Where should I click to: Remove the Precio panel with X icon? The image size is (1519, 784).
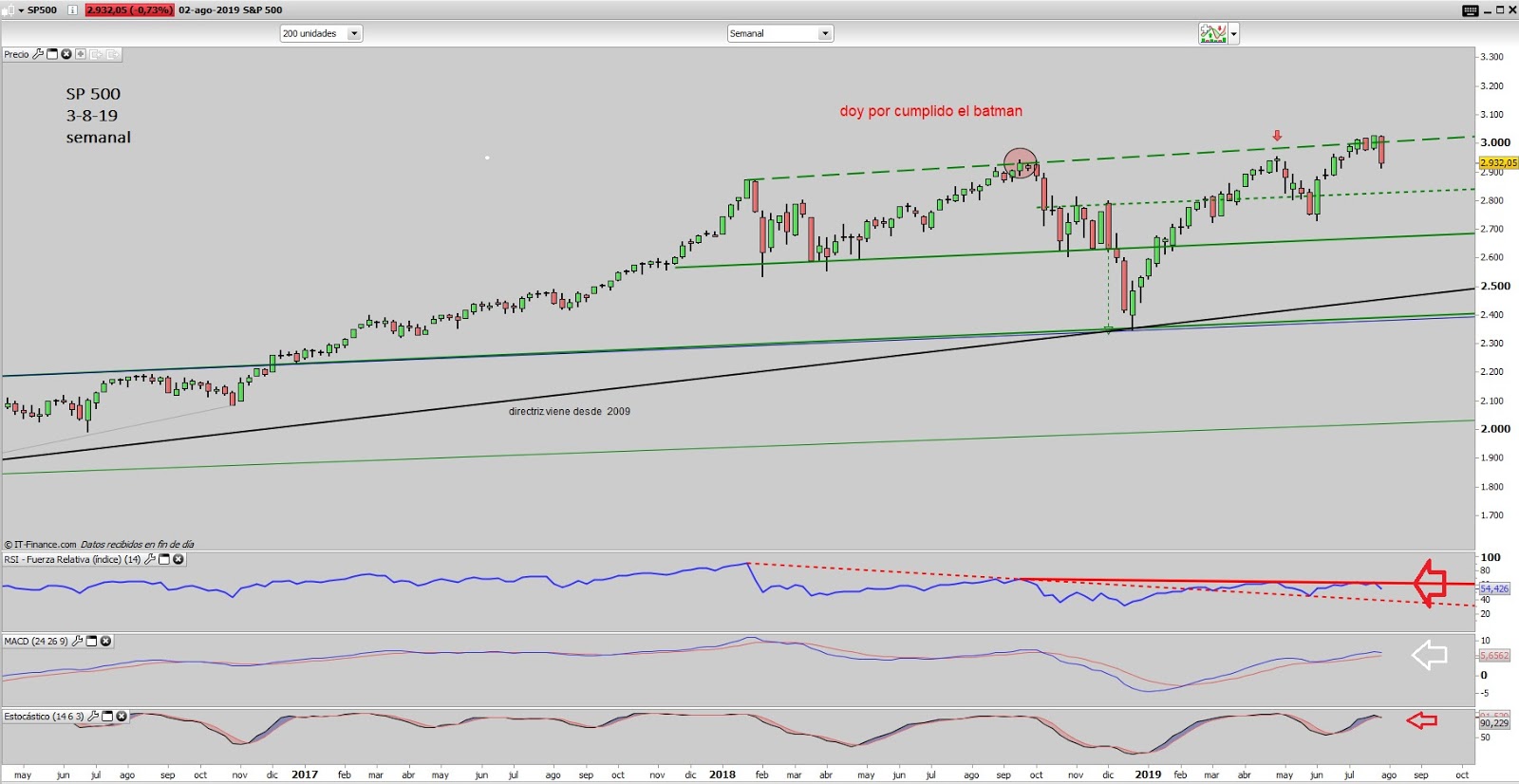(66, 54)
